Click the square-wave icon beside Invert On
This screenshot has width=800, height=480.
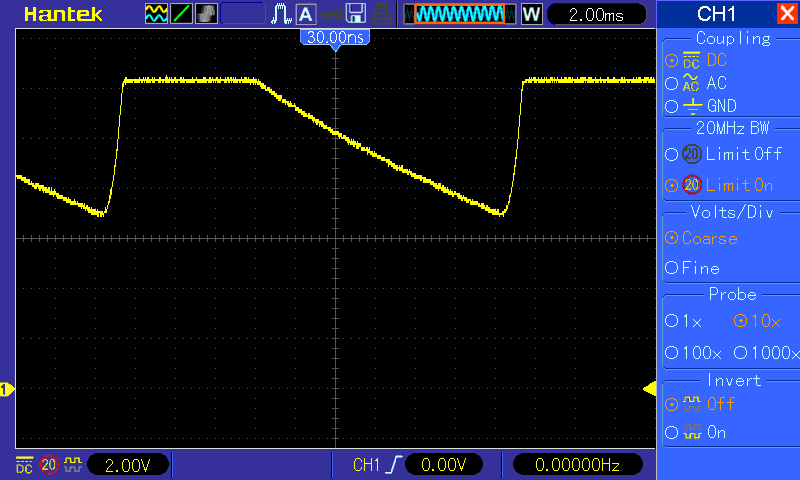click(692, 432)
